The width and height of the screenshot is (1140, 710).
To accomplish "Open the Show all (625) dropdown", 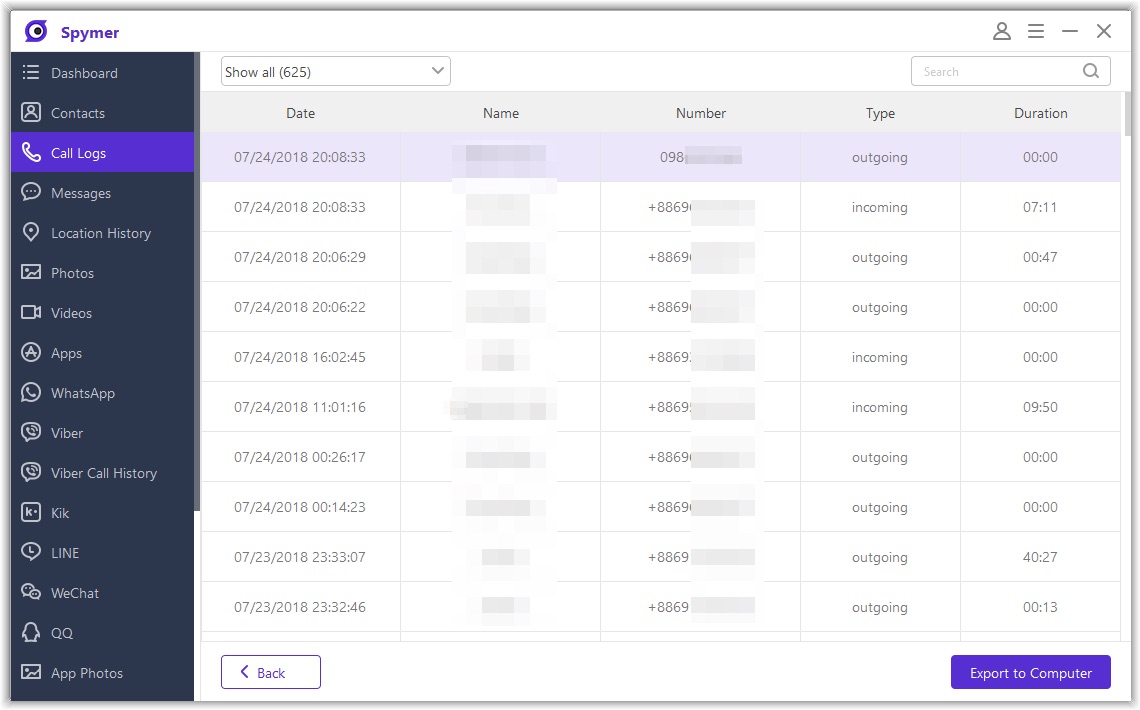I will [x=335, y=71].
